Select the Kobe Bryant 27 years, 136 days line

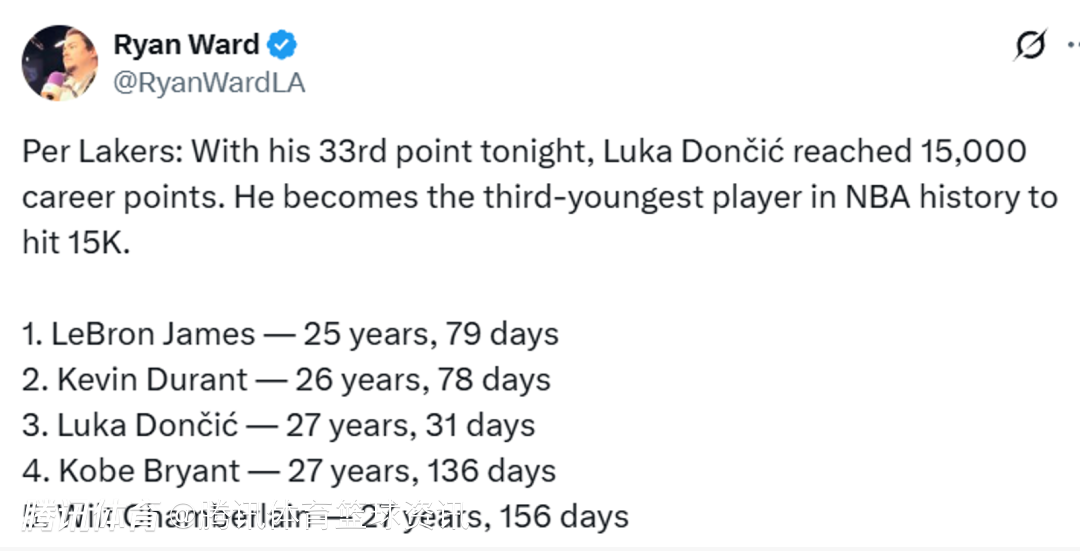[x=289, y=471]
